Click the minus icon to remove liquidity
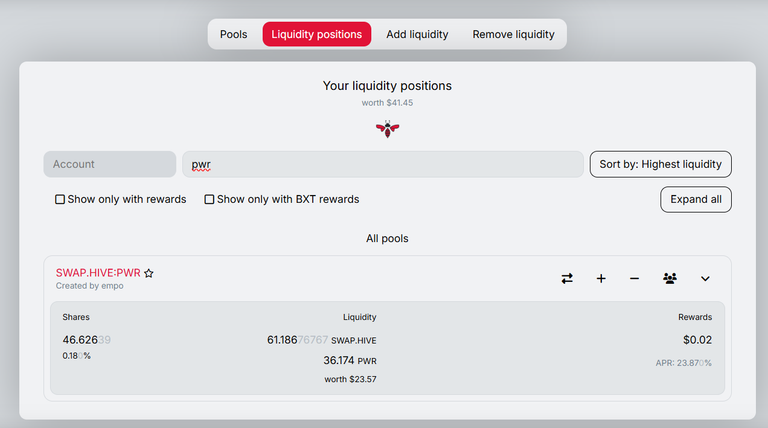 click(x=634, y=279)
